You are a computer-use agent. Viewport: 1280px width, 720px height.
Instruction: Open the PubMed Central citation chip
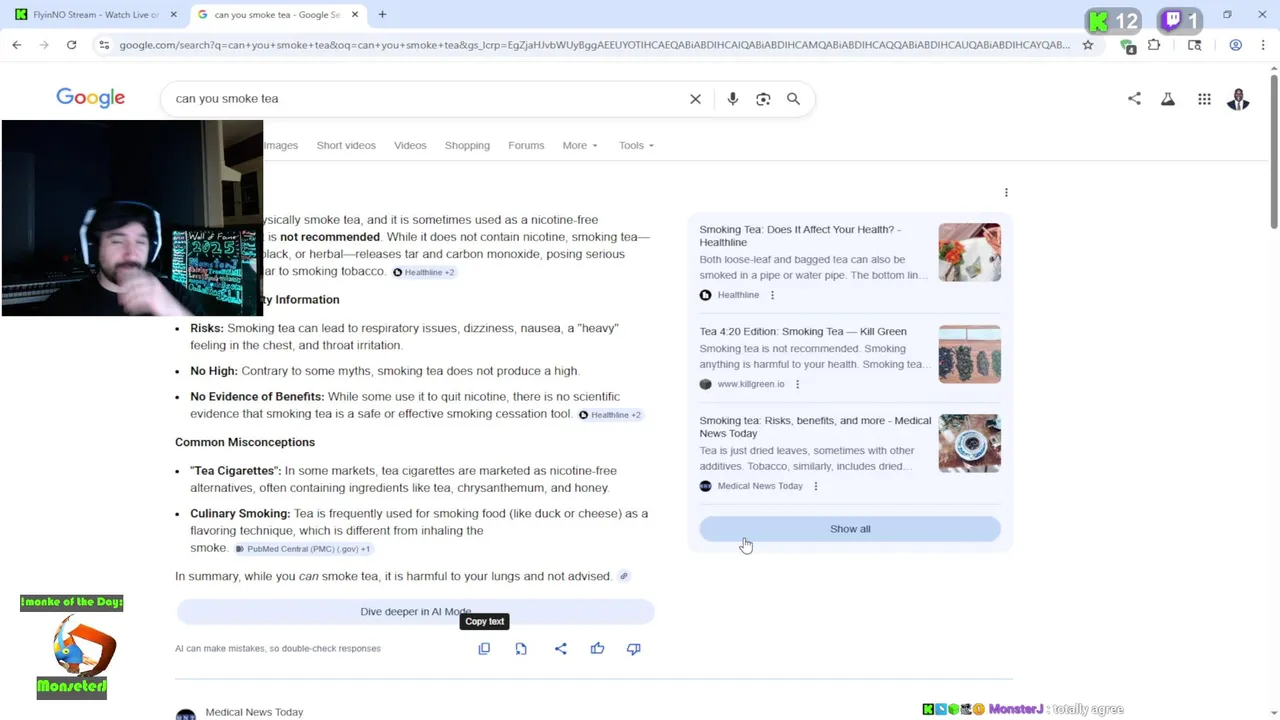point(303,549)
